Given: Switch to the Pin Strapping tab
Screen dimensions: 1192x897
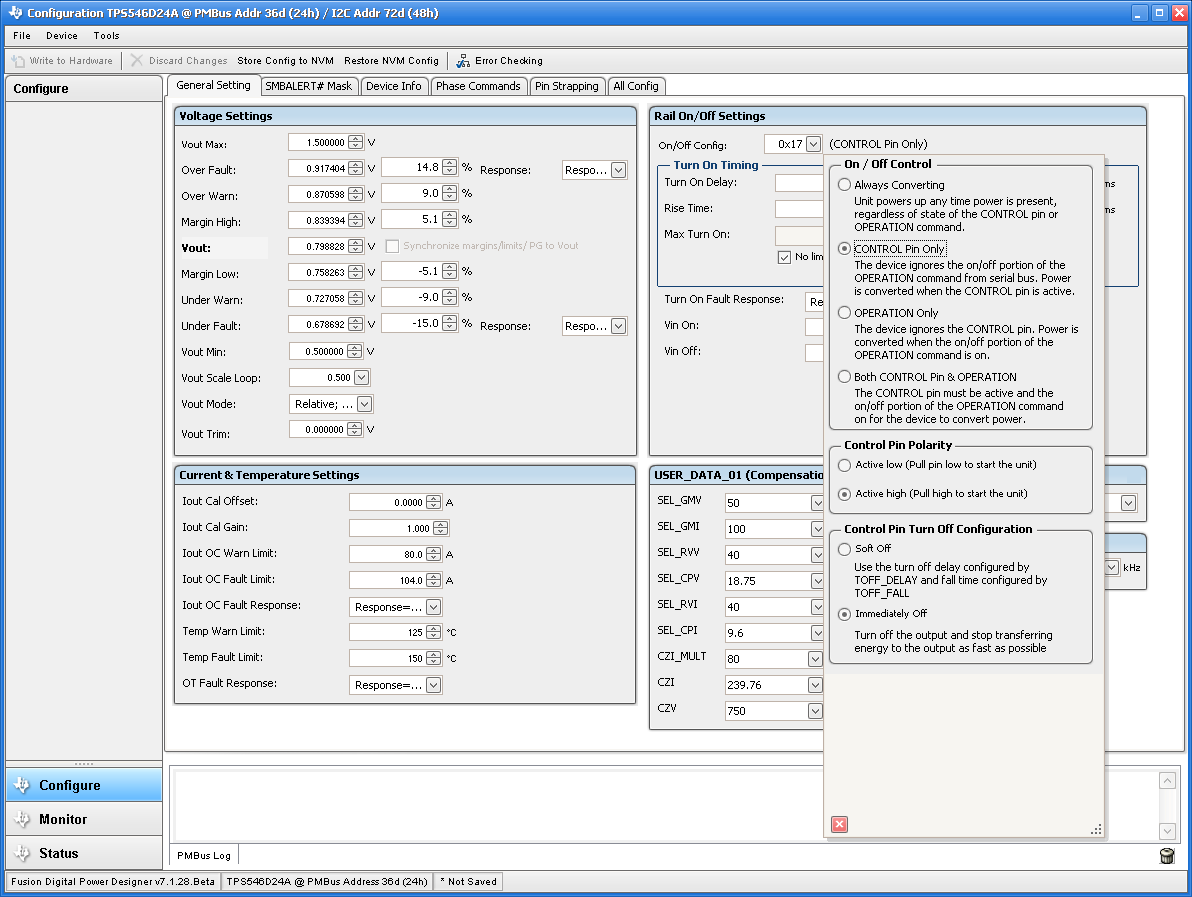Looking at the screenshot, I should pyautogui.click(x=567, y=86).
